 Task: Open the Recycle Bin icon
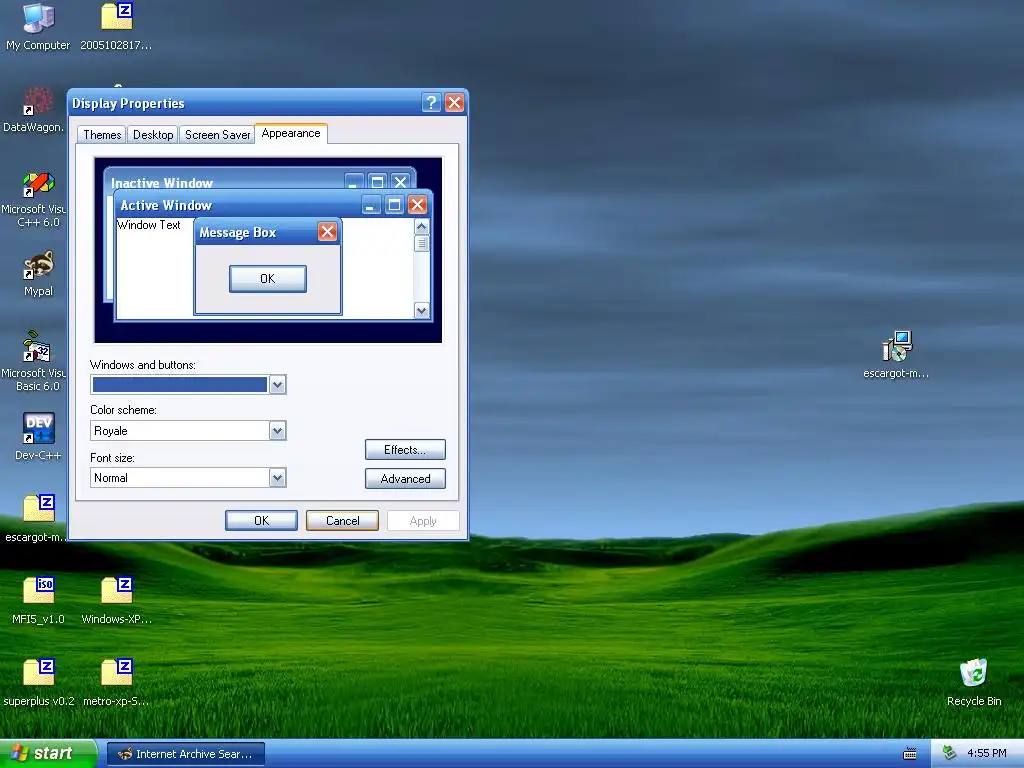[x=974, y=682]
